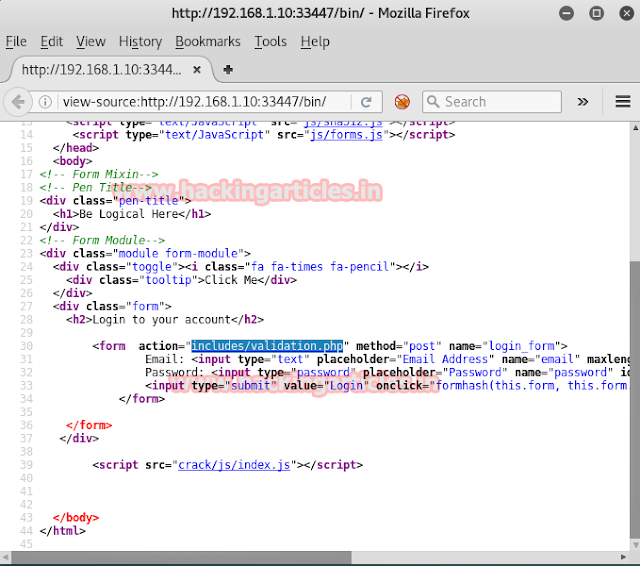Click the </html> closing tag
The image size is (640, 566).
click(63, 531)
